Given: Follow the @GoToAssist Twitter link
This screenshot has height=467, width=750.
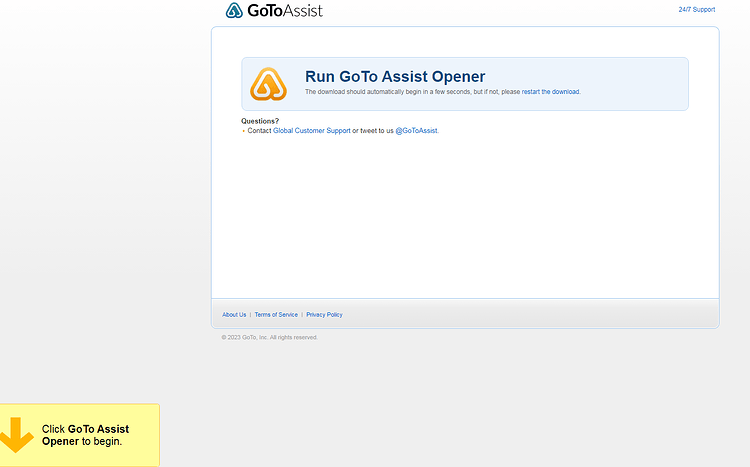Looking at the screenshot, I should (x=416, y=131).
